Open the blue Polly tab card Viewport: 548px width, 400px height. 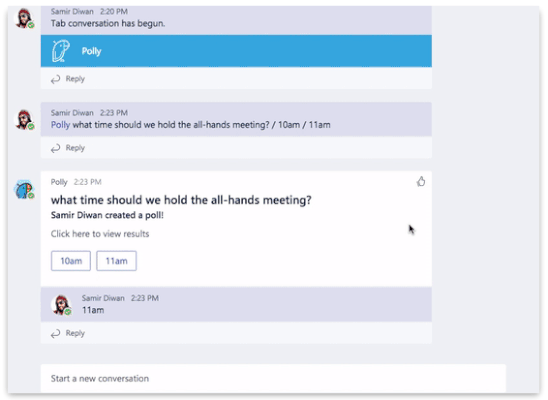click(x=236, y=51)
